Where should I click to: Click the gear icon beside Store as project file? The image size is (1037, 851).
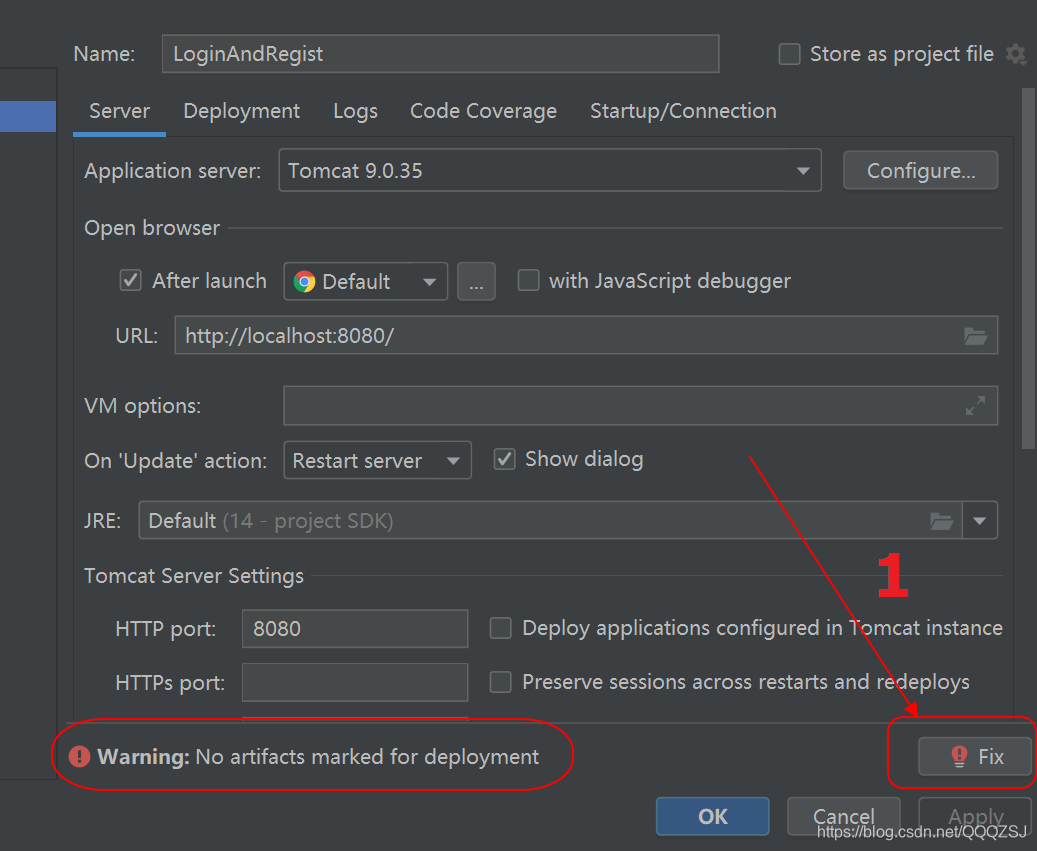(1015, 54)
